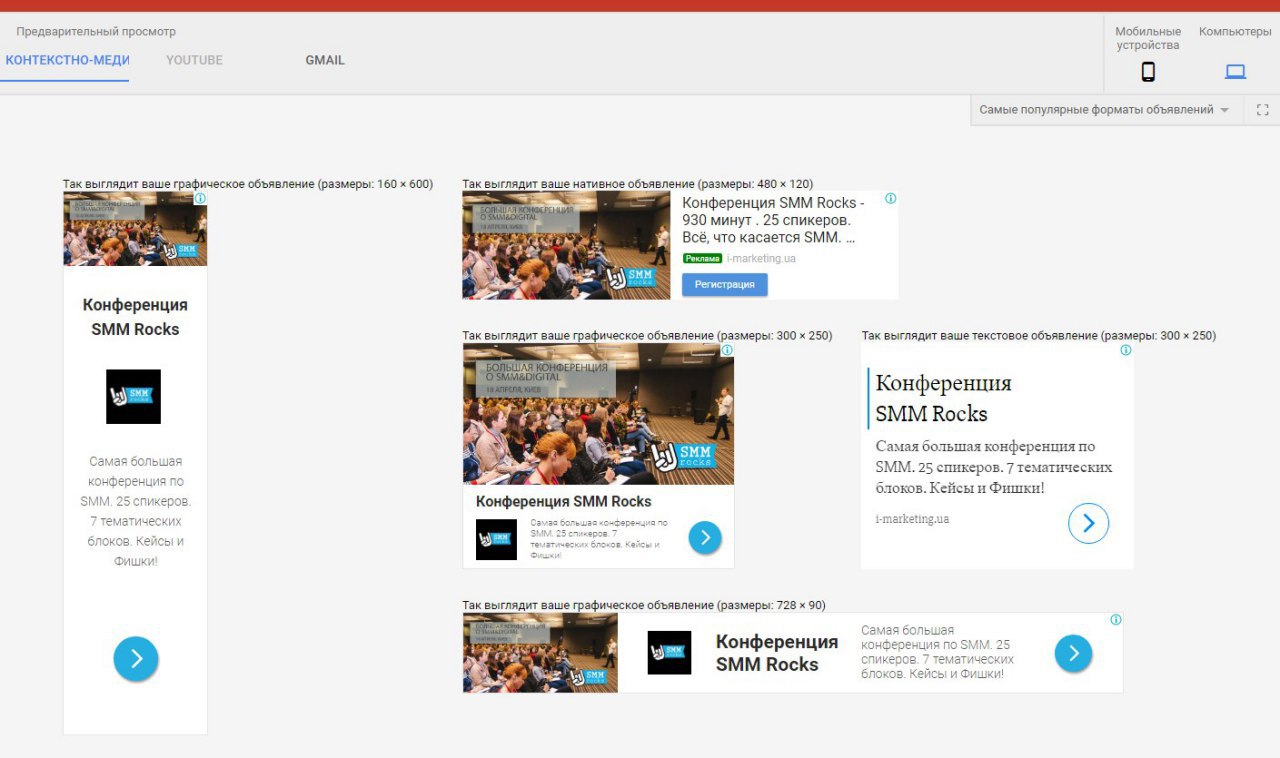Click description text in 160 × 600 ad
This screenshot has height=758, width=1280.
coord(135,511)
